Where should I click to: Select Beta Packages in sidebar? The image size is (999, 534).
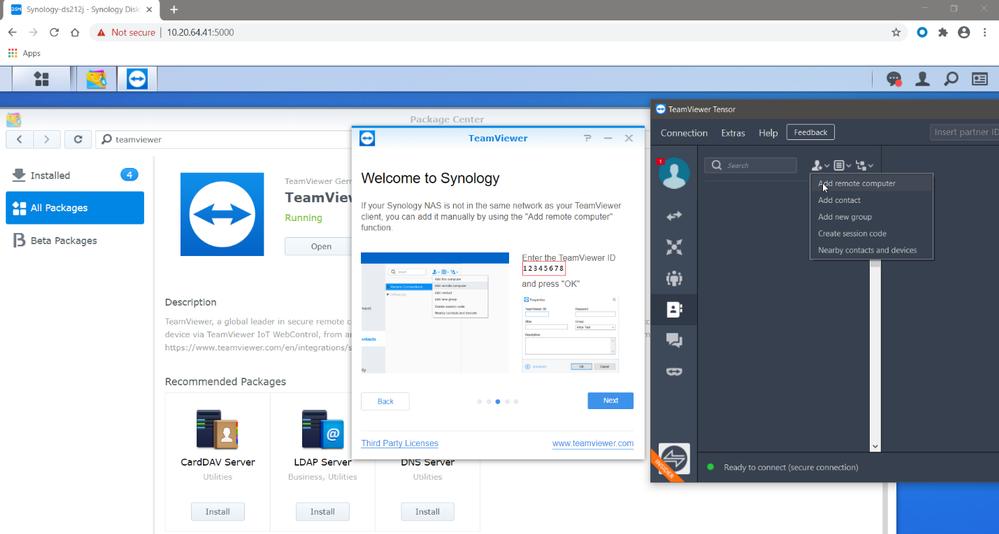click(75, 240)
